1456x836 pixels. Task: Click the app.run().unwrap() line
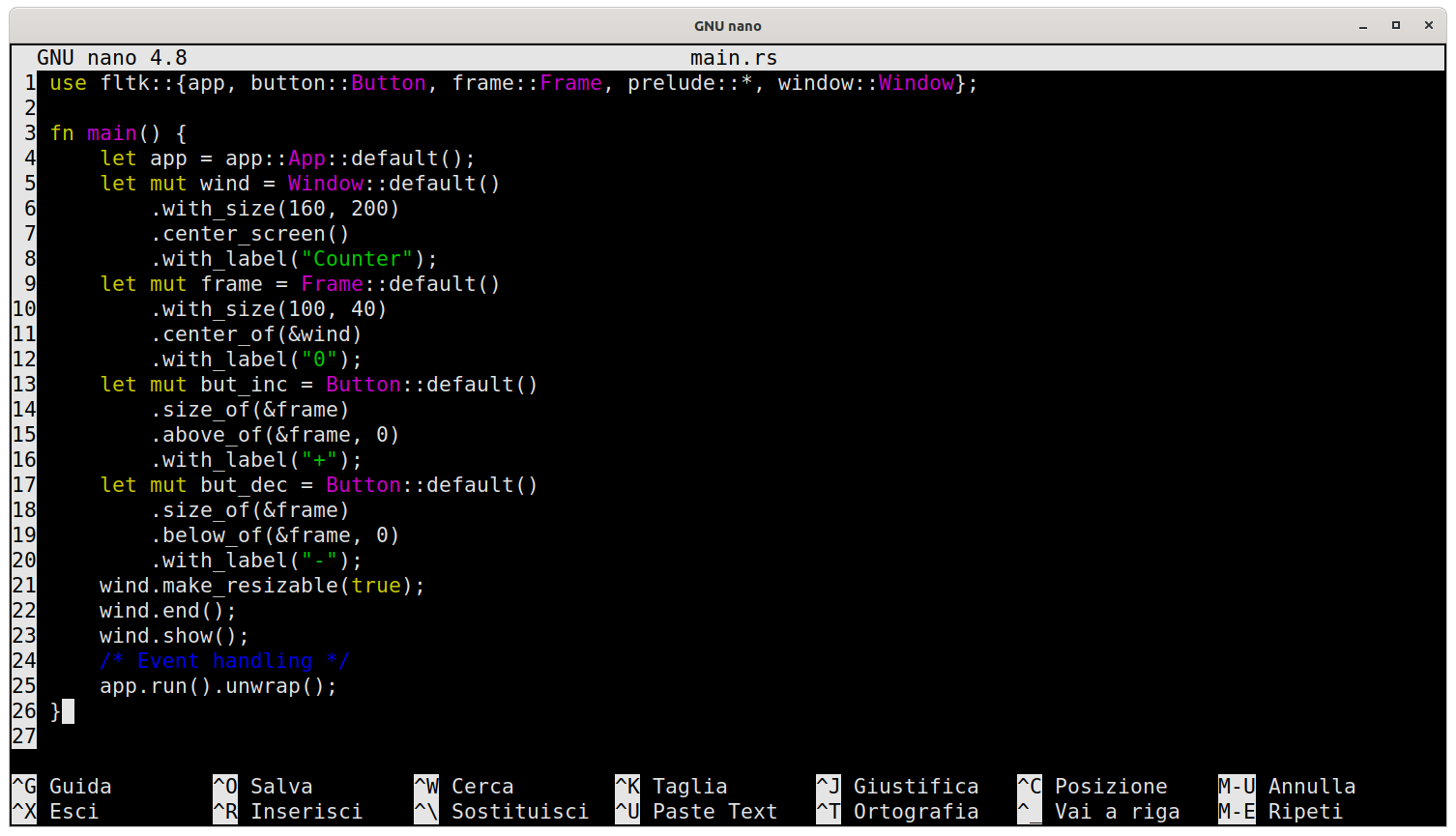218,686
